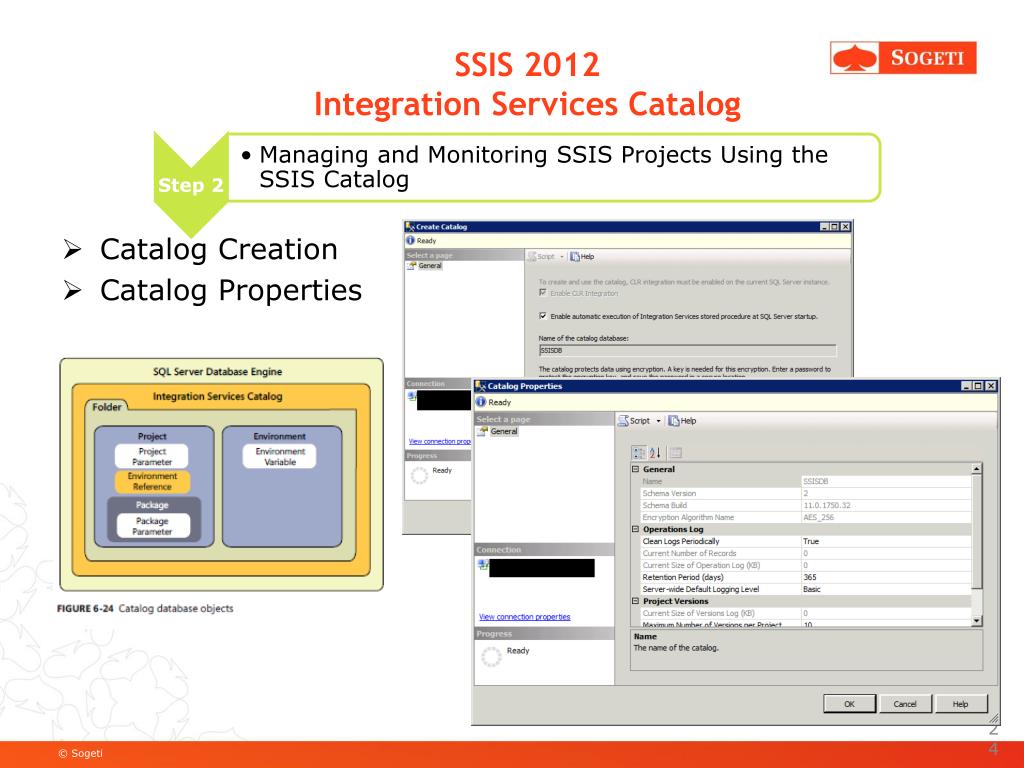Click the Create Catalog title bar icon
1024x768 pixels.
point(410,227)
